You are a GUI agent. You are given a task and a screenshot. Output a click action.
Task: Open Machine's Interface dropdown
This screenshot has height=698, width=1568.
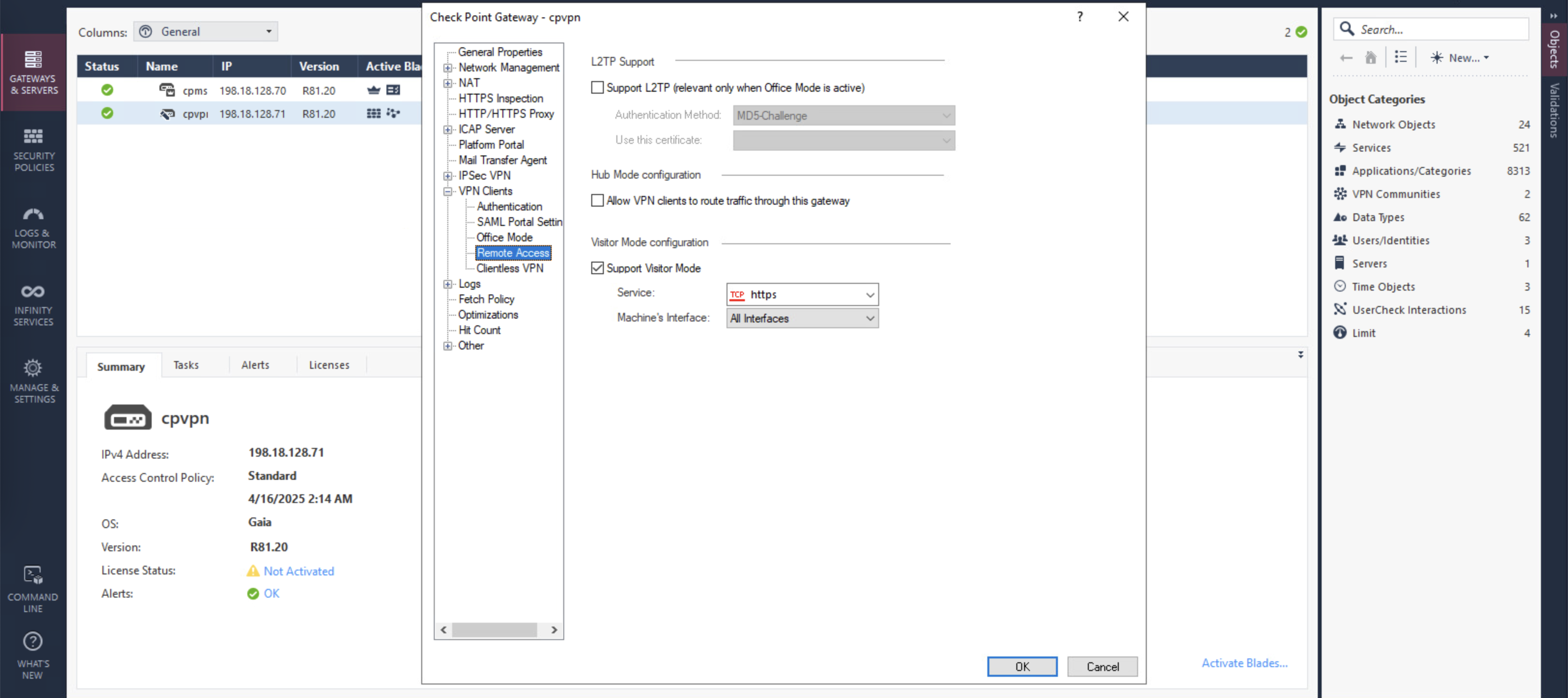pyautogui.click(x=802, y=318)
